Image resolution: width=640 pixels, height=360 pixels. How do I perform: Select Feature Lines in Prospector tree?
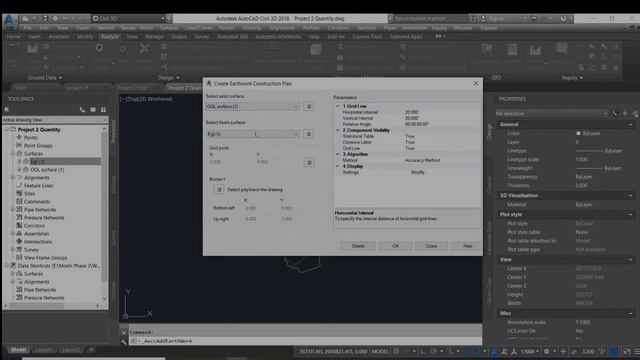click(38, 186)
